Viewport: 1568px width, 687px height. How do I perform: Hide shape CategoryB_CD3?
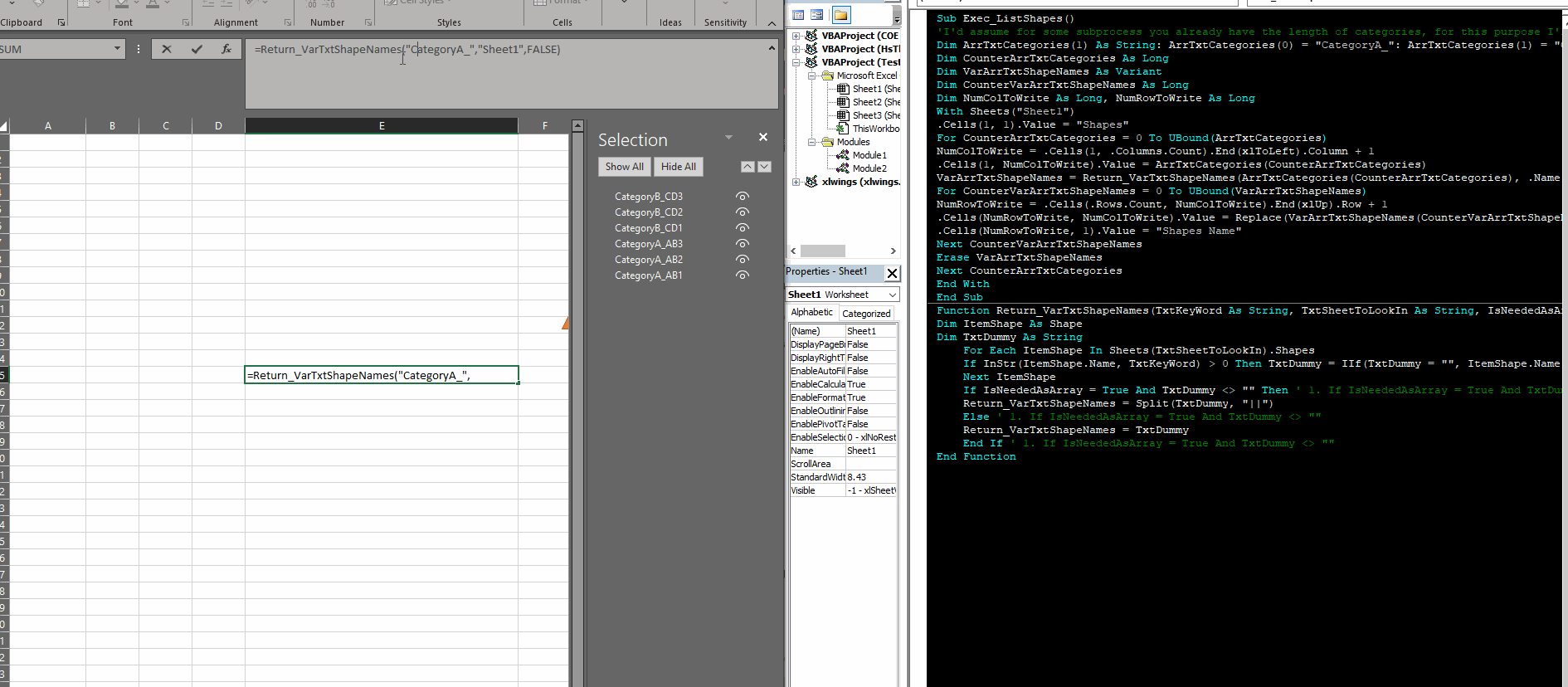coord(743,197)
